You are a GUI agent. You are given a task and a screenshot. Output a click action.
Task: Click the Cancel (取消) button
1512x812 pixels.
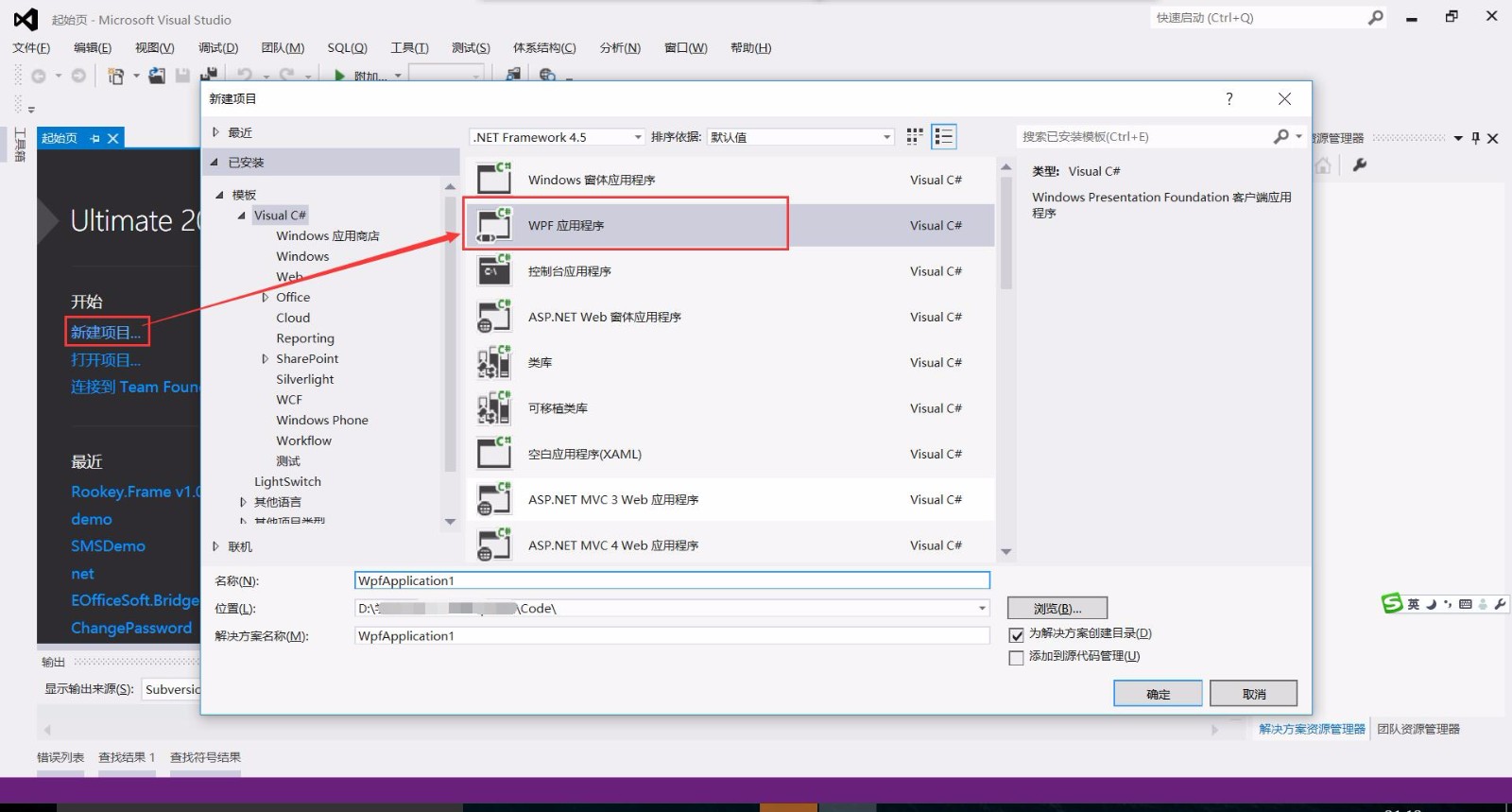[1253, 694]
